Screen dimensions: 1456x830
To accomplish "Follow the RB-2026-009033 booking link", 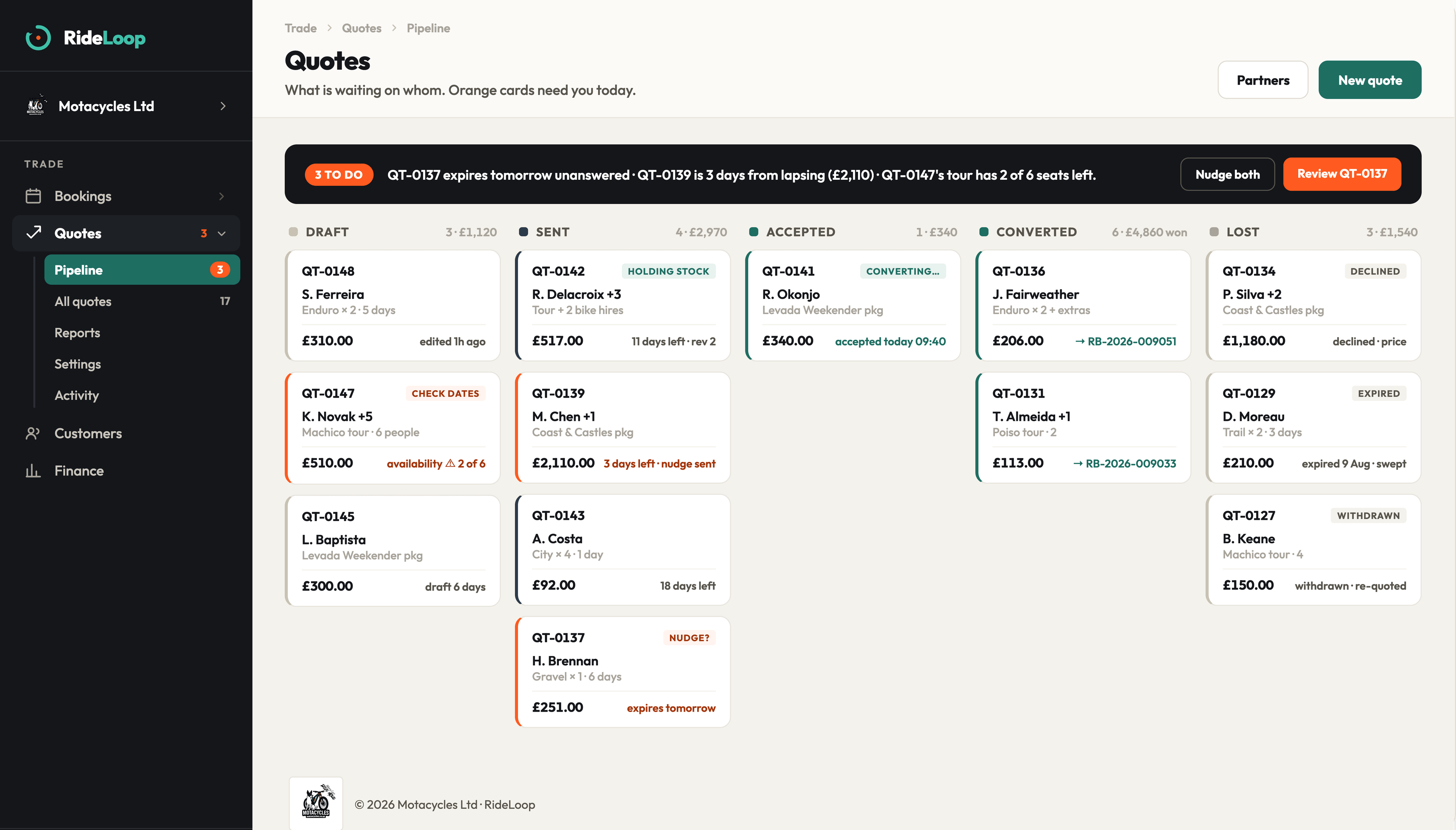I will click(1124, 463).
